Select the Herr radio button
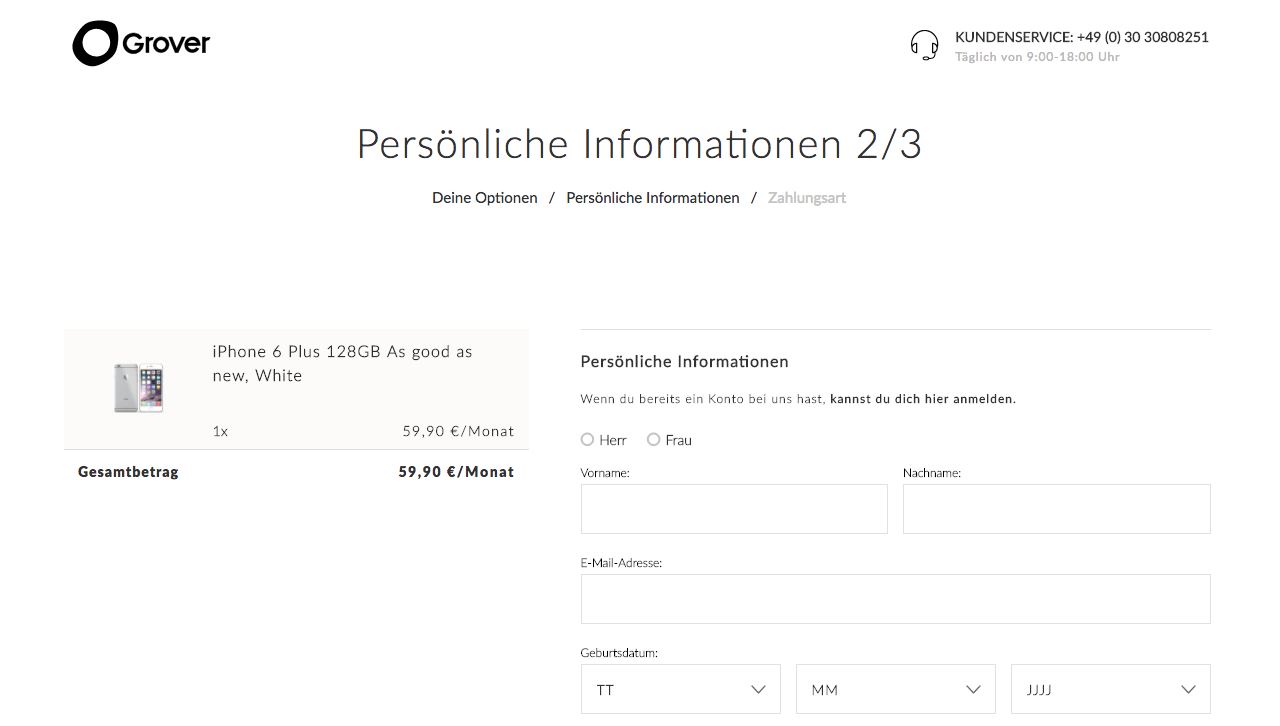This screenshot has width=1280, height=726. click(587, 440)
